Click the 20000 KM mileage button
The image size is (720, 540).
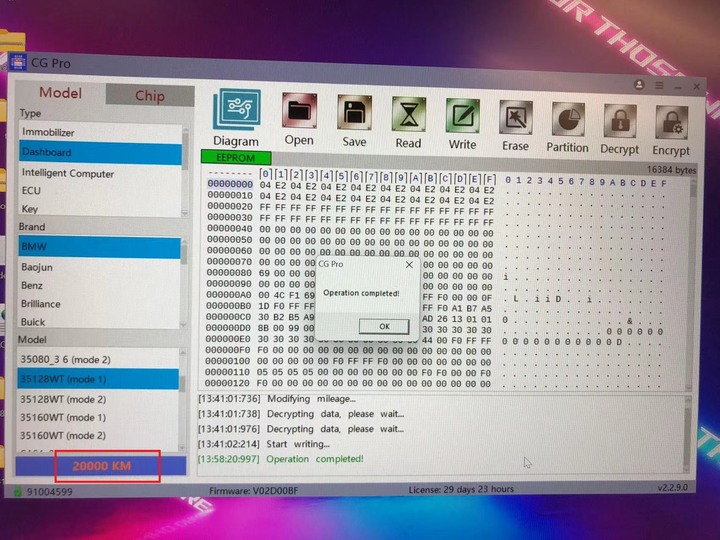(101, 466)
